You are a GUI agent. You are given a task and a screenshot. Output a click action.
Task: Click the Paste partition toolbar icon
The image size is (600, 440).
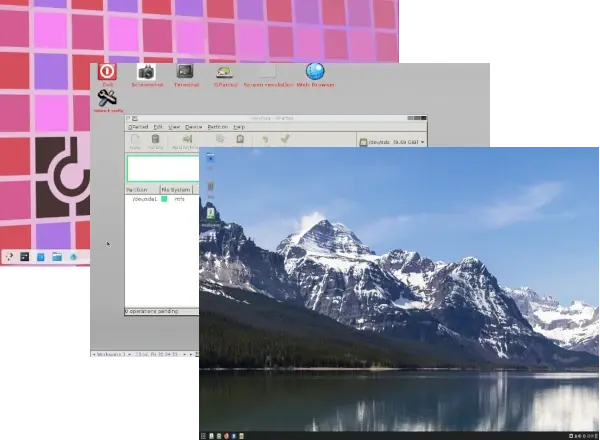pyautogui.click(x=240, y=140)
